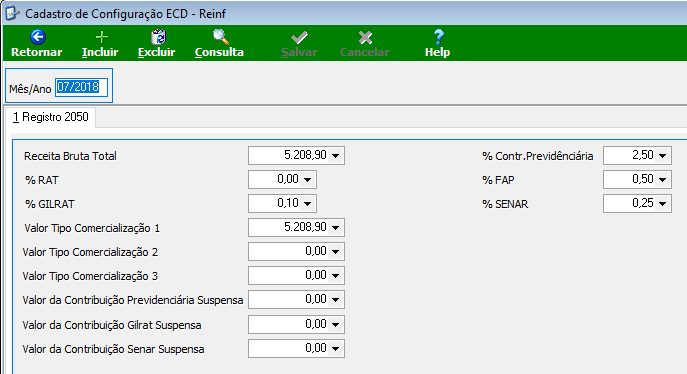This screenshot has width=687, height=374.
Task: Click the Excluir label in toolbar
Action: click(x=156, y=52)
